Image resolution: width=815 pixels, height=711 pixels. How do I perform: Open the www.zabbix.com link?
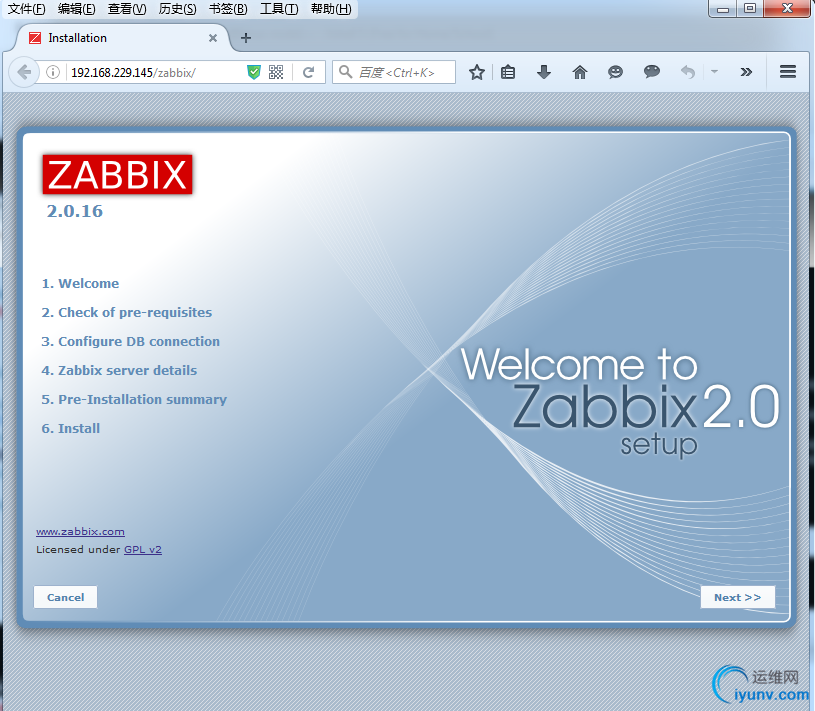point(80,532)
